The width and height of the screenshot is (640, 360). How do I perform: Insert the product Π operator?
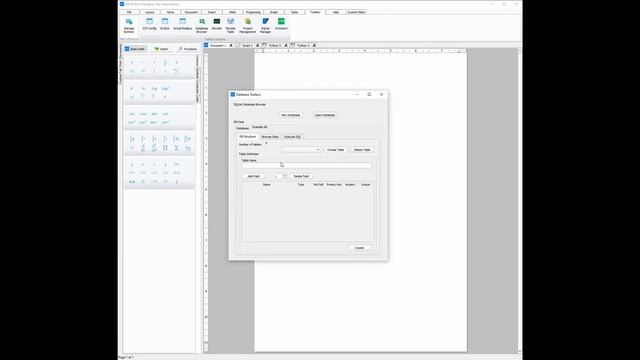coord(165,148)
